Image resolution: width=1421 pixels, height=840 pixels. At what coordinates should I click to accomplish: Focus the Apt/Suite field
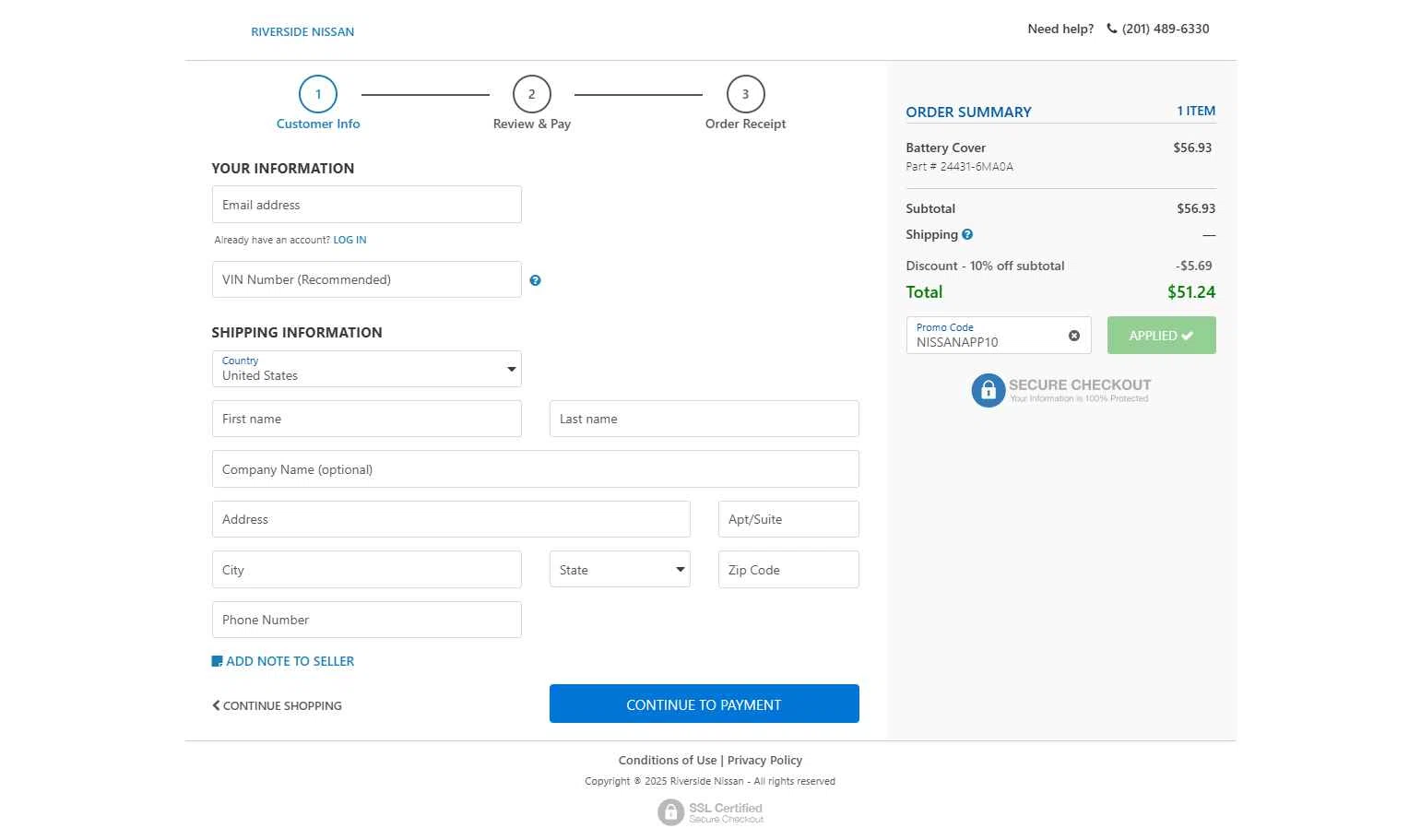pyautogui.click(x=788, y=519)
